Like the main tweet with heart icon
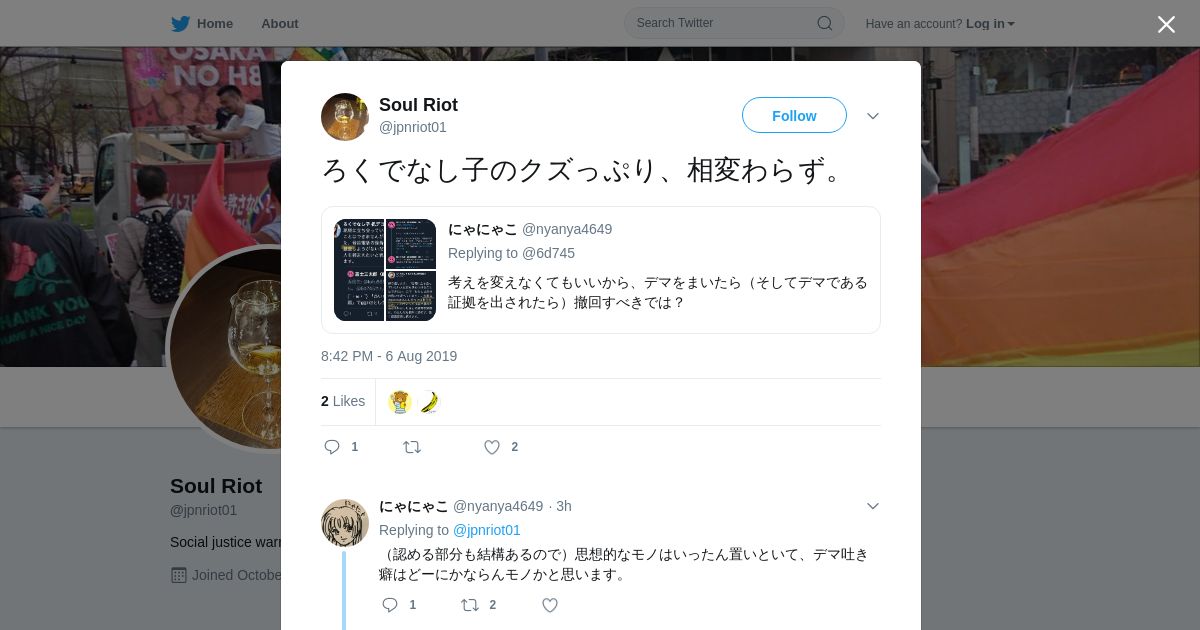Viewport: 1200px width, 630px height. pos(492,447)
